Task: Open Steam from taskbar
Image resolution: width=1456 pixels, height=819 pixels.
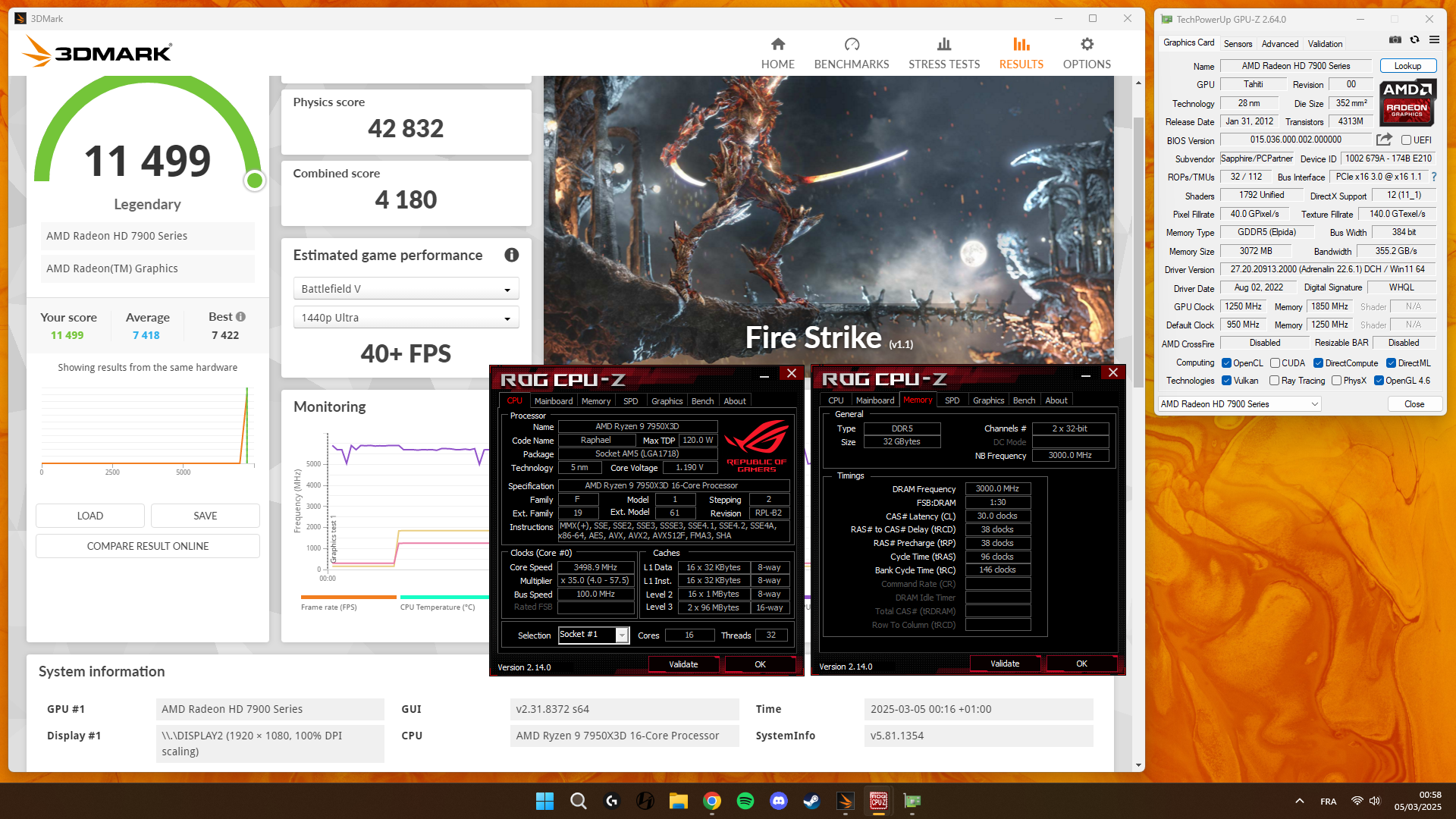Action: pos(811,801)
